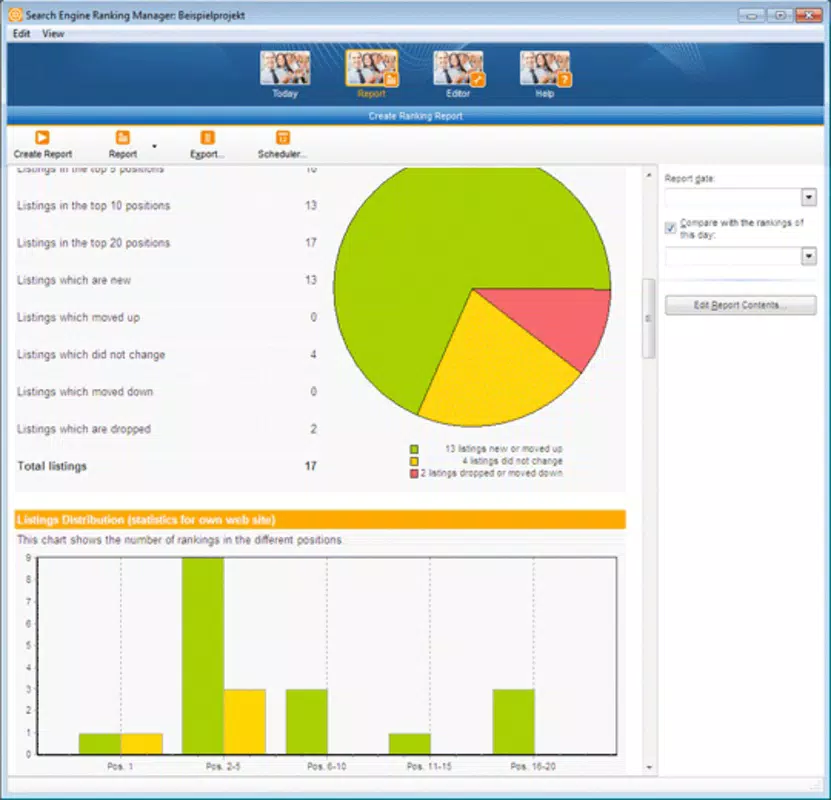
Task: Click the 'Create Ranking Report' title bar
Action: click(416, 116)
